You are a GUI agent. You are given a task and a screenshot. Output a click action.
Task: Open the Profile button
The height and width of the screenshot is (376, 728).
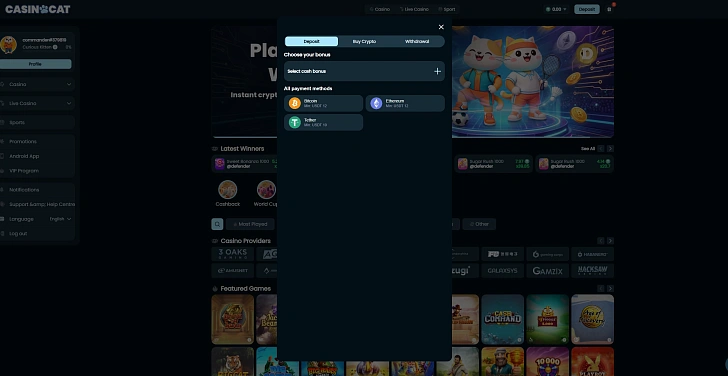35,64
